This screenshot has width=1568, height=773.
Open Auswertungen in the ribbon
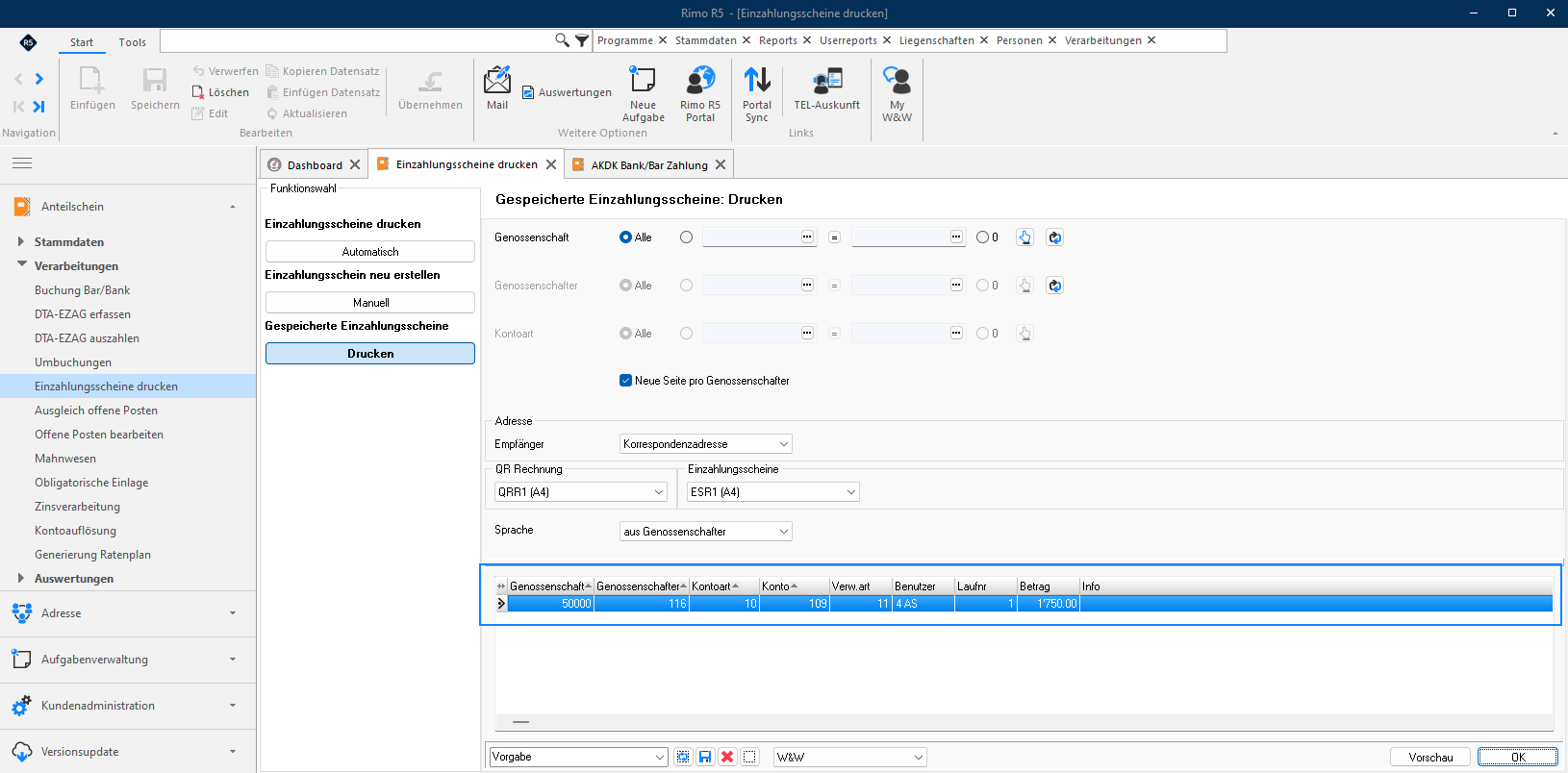point(567,92)
